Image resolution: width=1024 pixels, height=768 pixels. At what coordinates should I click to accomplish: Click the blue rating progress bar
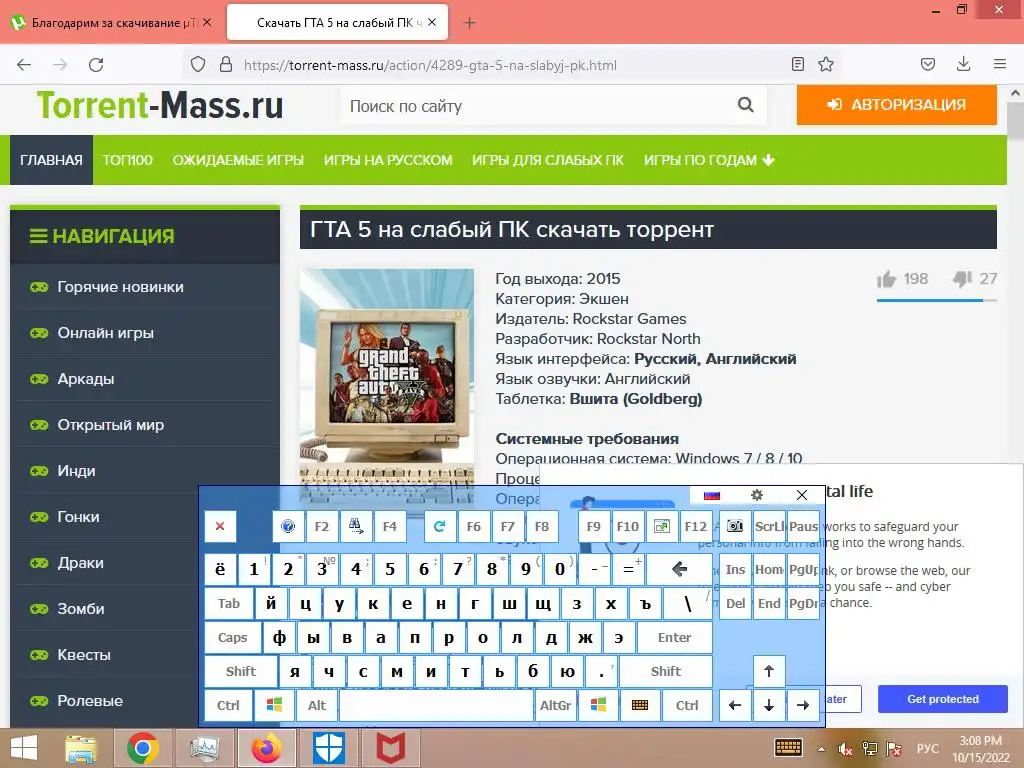point(936,300)
